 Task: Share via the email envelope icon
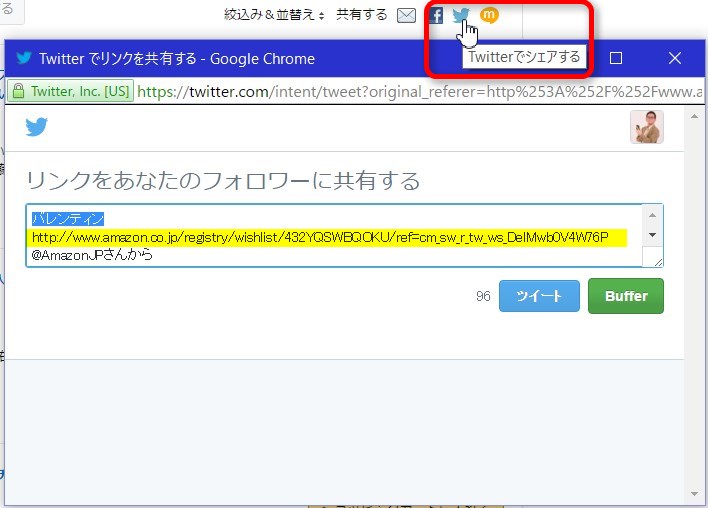pos(406,15)
